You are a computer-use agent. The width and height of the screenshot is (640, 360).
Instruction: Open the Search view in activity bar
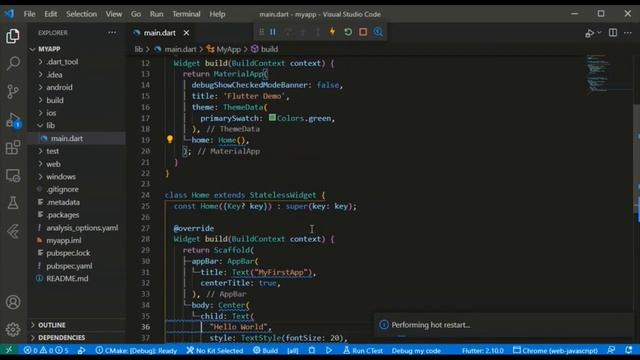coord(13,63)
